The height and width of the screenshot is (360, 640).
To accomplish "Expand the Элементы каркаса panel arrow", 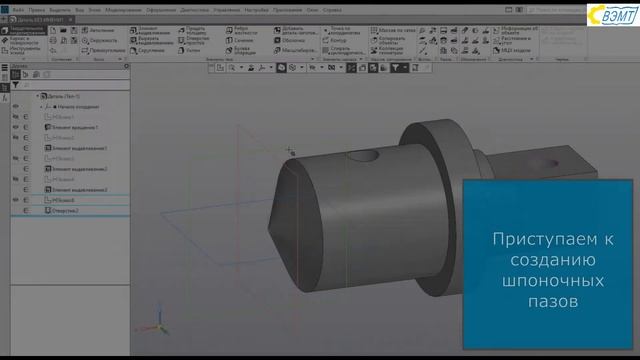I will pyautogui.click(x=361, y=59).
